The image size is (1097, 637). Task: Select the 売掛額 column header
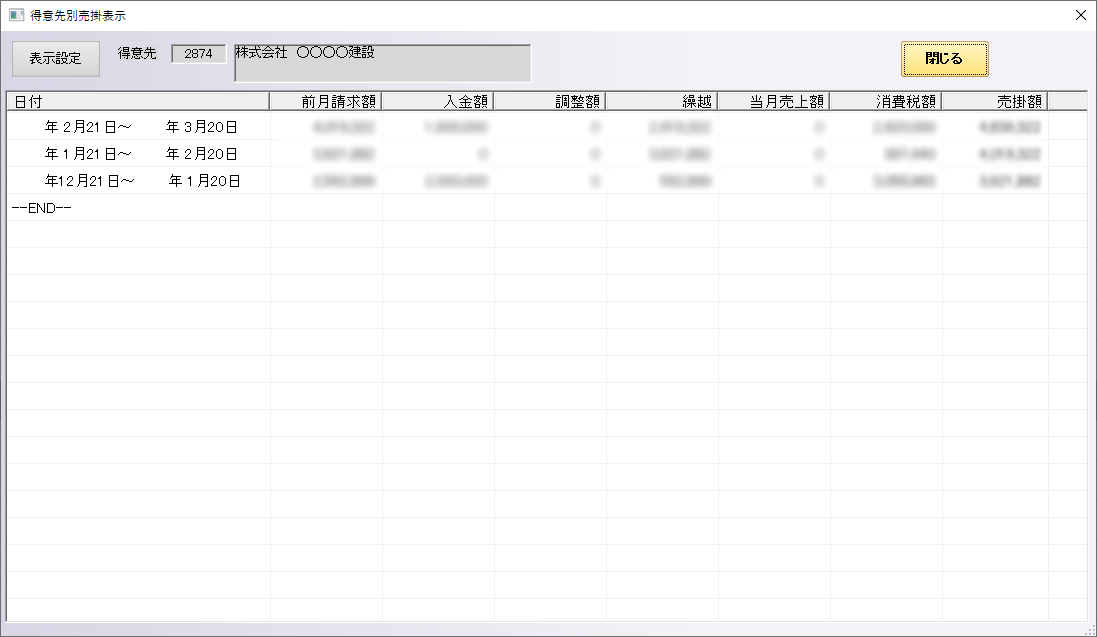tap(994, 101)
